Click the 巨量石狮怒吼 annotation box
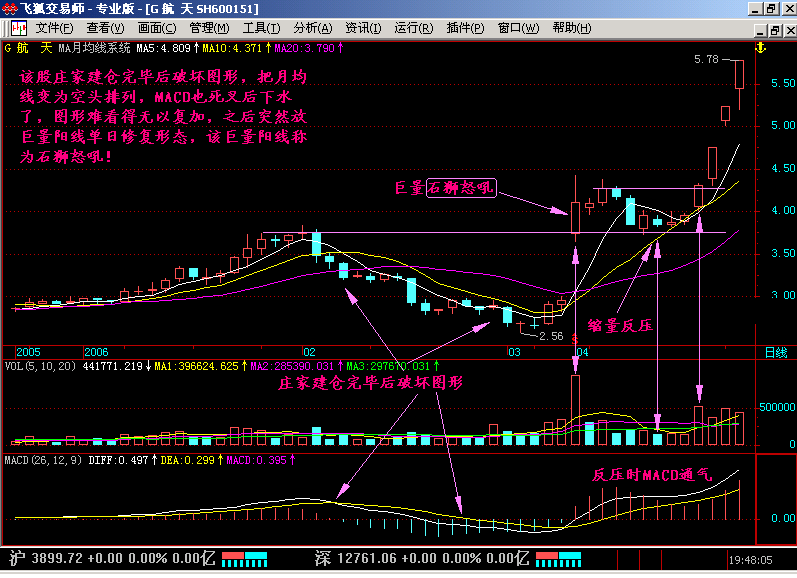Viewport: 797px width, 578px height. pos(460,187)
